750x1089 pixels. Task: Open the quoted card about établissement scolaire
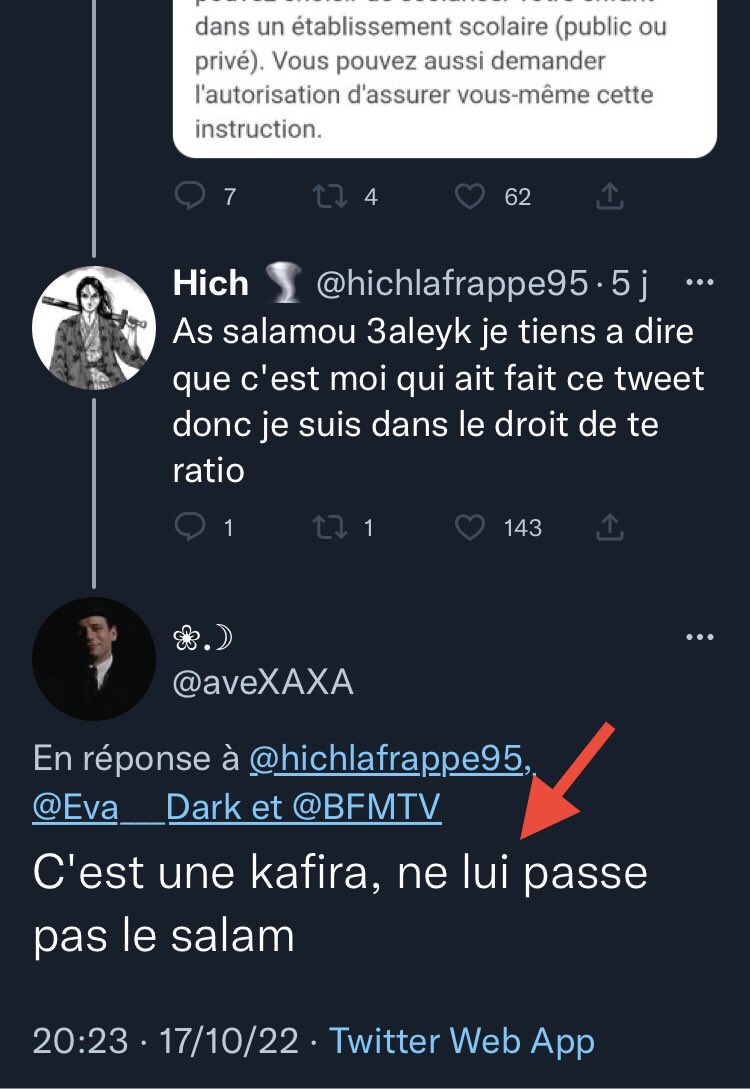click(x=444, y=78)
